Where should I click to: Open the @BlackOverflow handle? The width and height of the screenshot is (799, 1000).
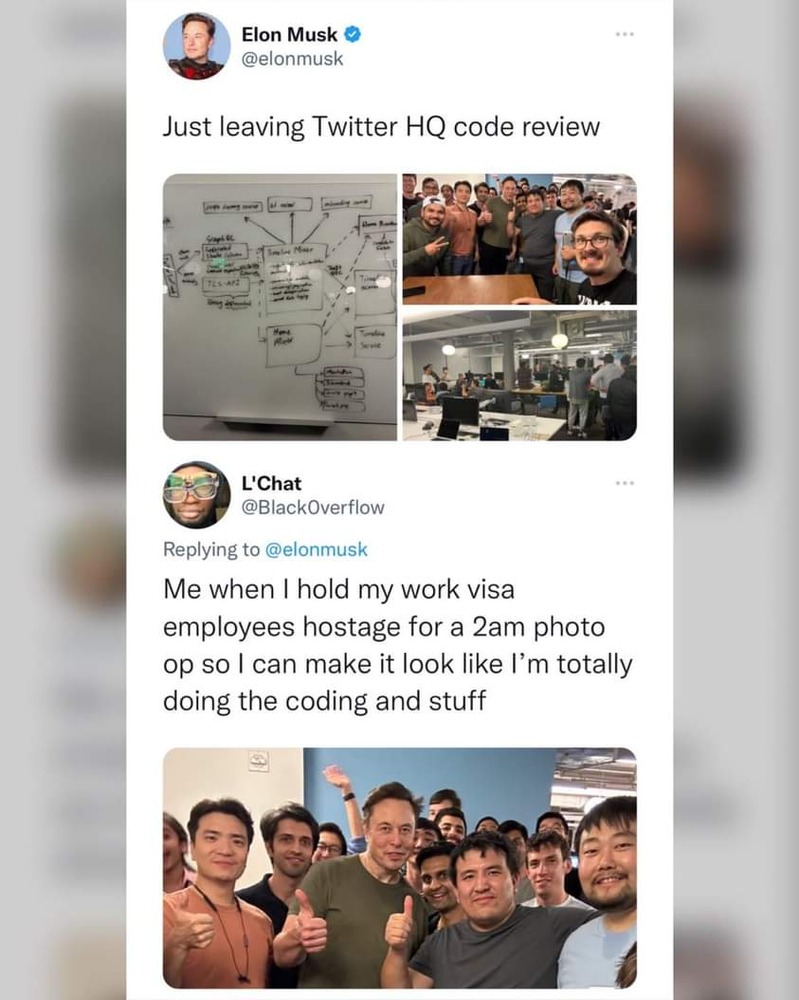click(x=312, y=508)
